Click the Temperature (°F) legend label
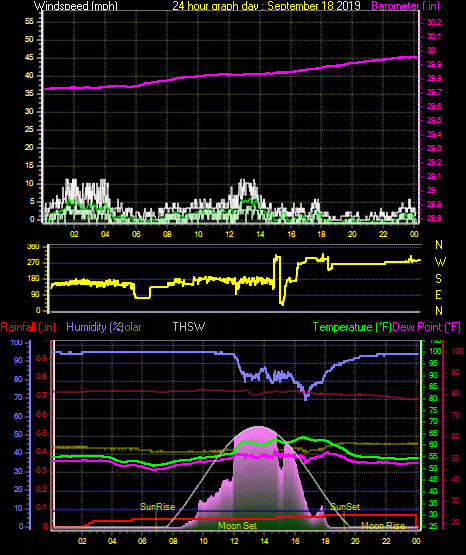 point(352,327)
